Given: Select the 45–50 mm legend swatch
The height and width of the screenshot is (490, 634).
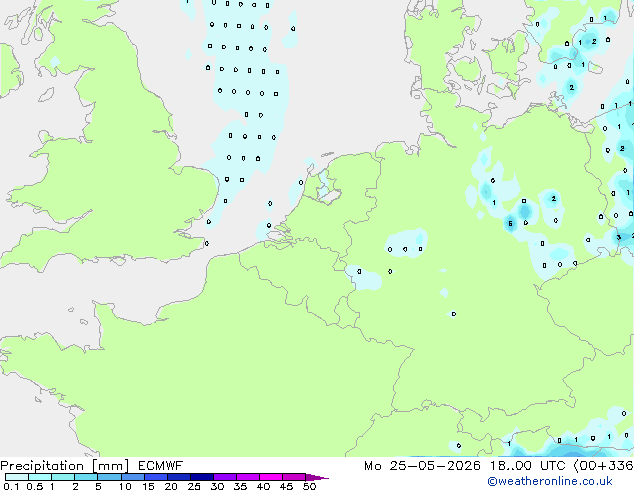Looking at the screenshot, I should 294,477.
